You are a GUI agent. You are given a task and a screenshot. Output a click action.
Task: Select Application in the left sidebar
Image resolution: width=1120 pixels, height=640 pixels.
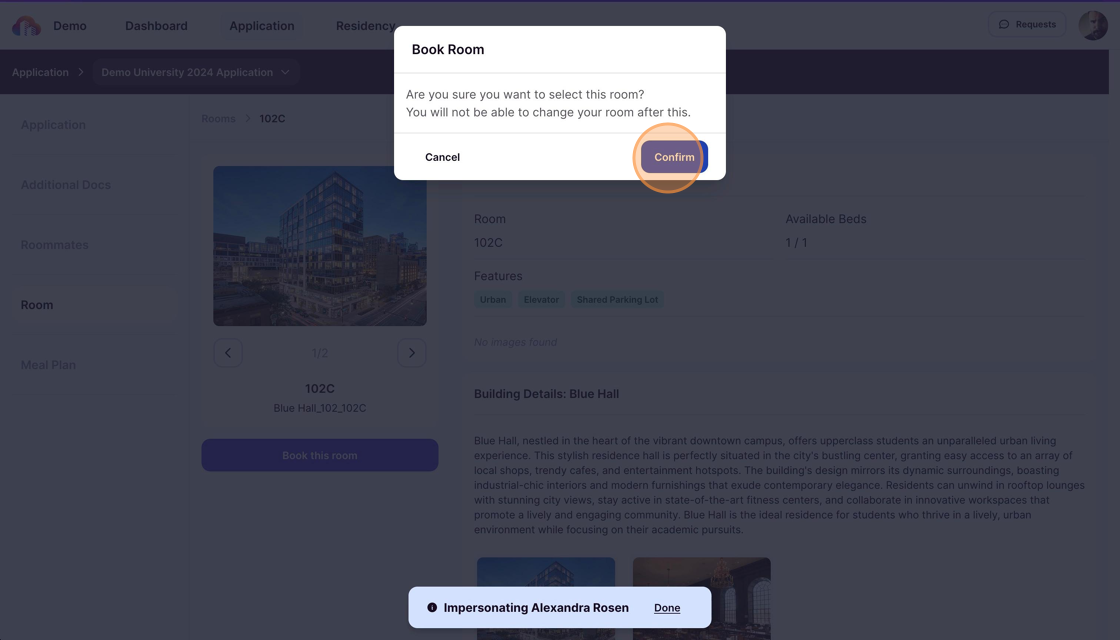[53, 124]
